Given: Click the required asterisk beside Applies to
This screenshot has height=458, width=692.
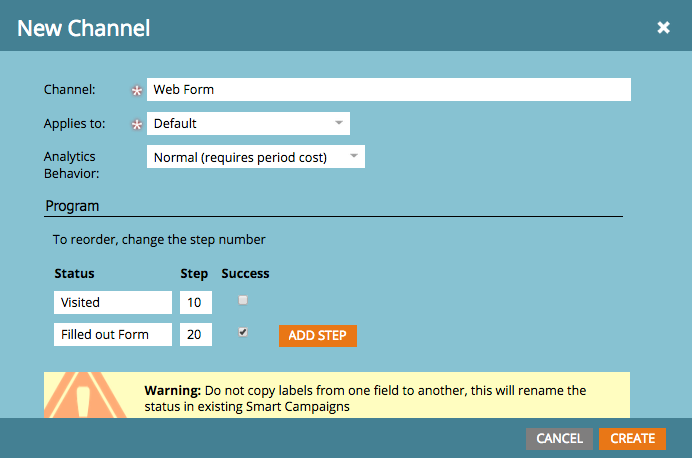Looking at the screenshot, I should pyautogui.click(x=137, y=124).
